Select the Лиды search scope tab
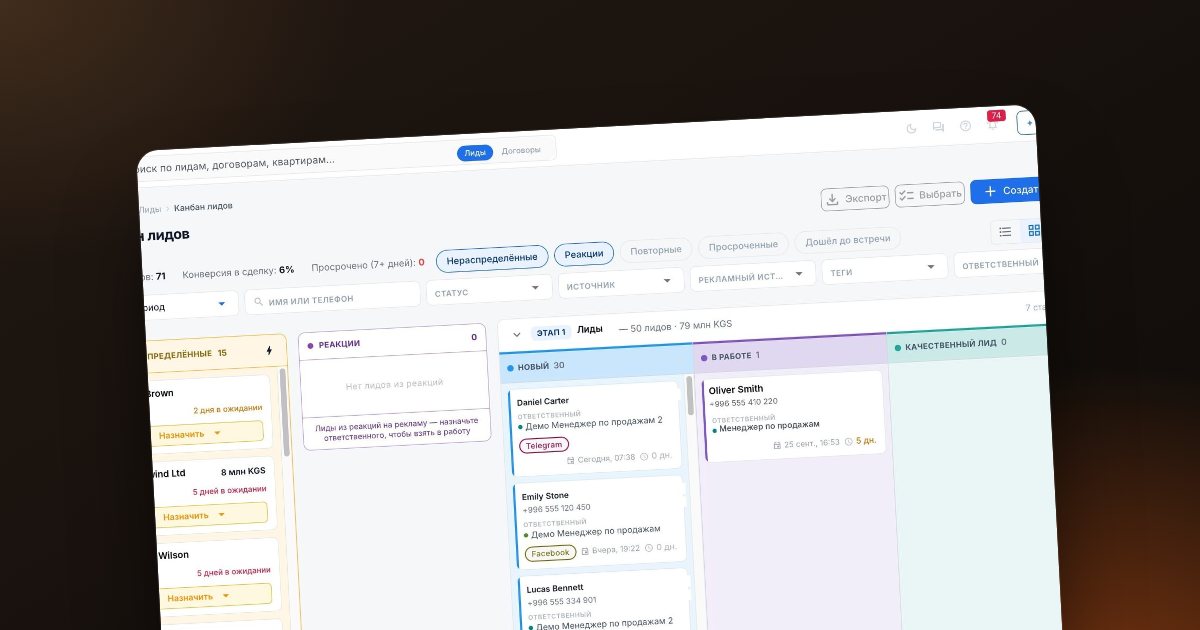The image size is (1200, 630). pos(476,153)
